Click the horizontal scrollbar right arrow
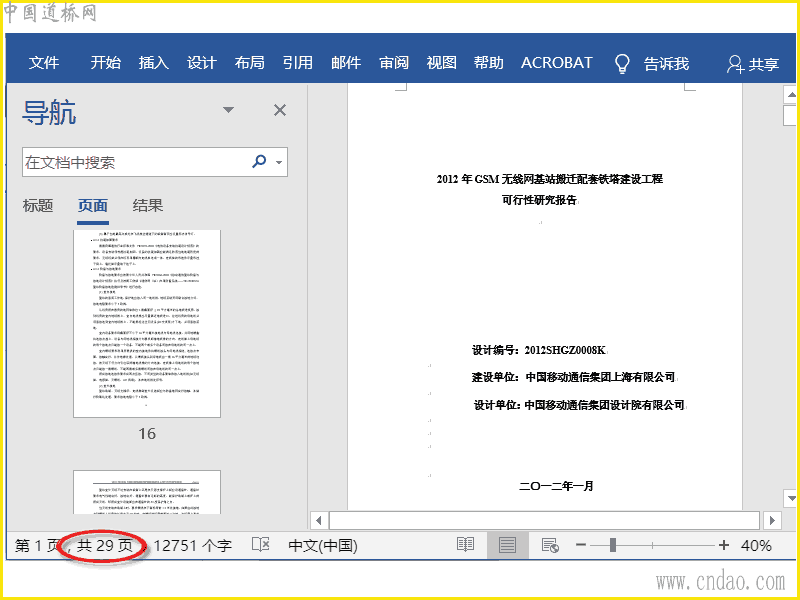 point(772,521)
